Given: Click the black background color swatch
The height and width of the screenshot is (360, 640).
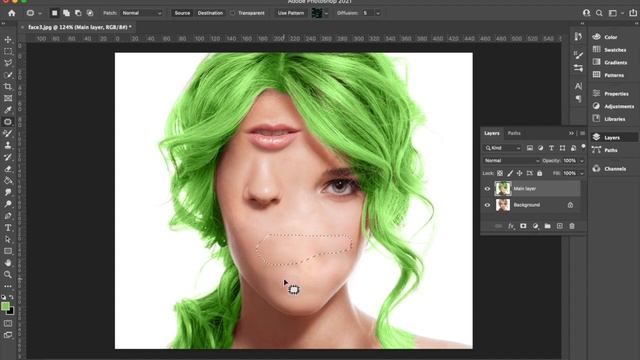Looking at the screenshot, I should pos(11,312).
